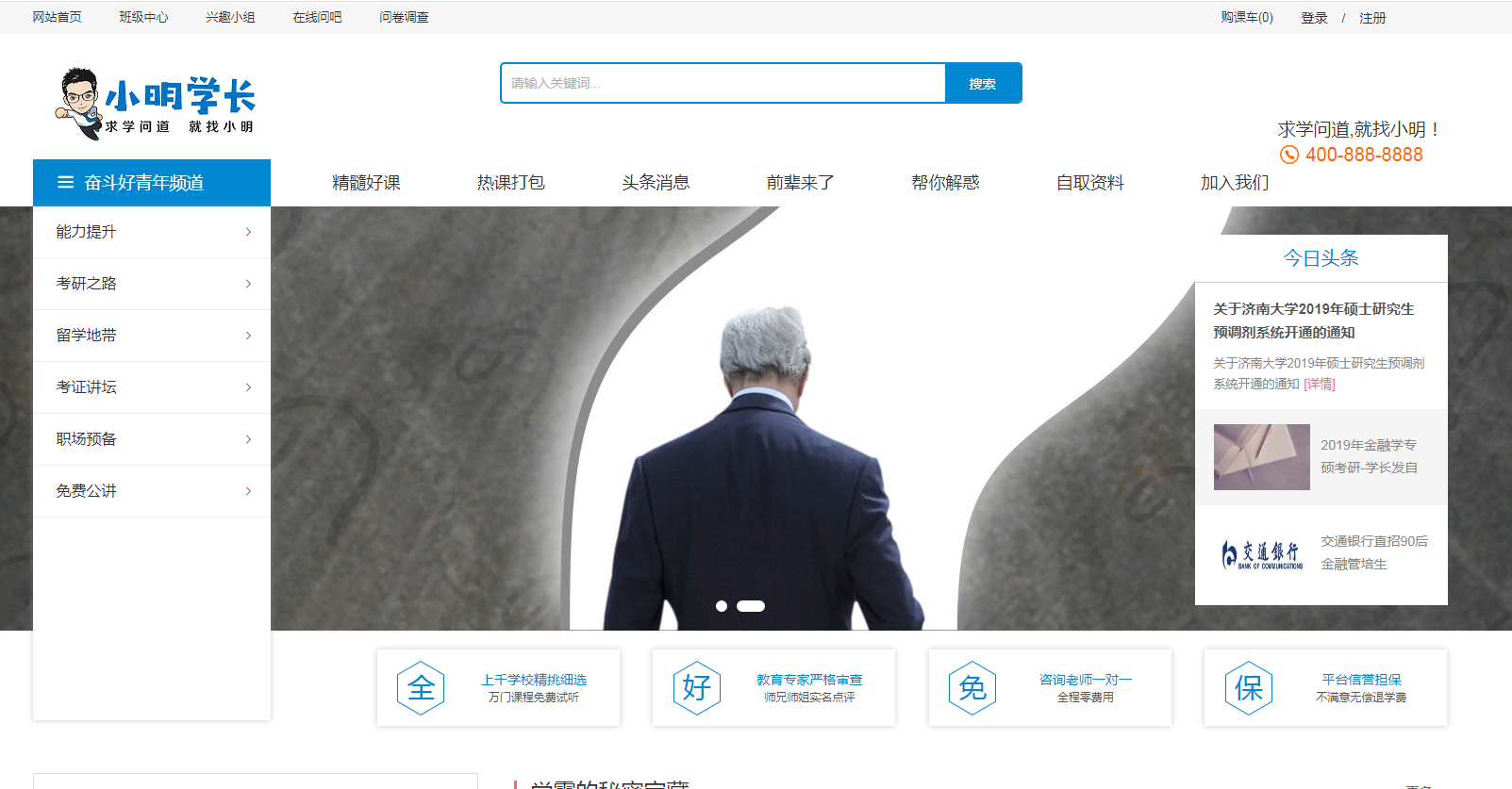Expand the 考证讲坛 category arrow
The image size is (1512, 789).
(248, 387)
